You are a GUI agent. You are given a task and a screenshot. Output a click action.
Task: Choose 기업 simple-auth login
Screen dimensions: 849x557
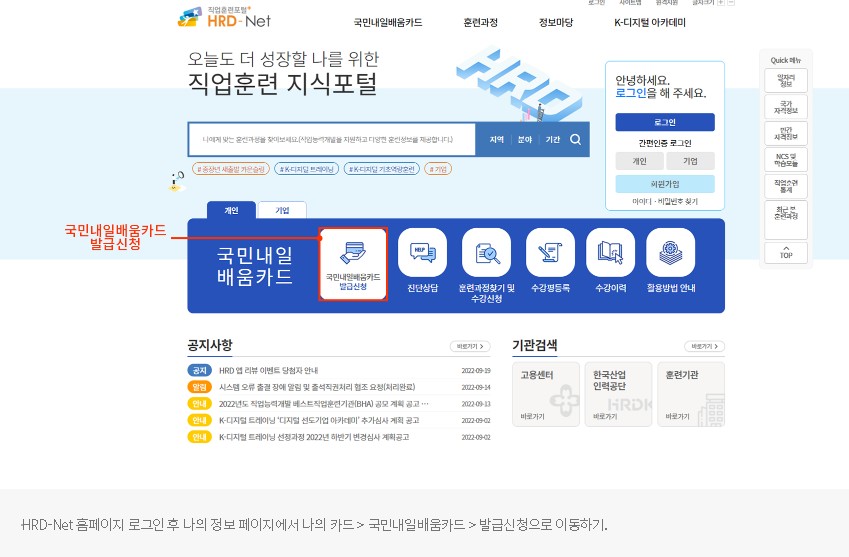point(690,161)
